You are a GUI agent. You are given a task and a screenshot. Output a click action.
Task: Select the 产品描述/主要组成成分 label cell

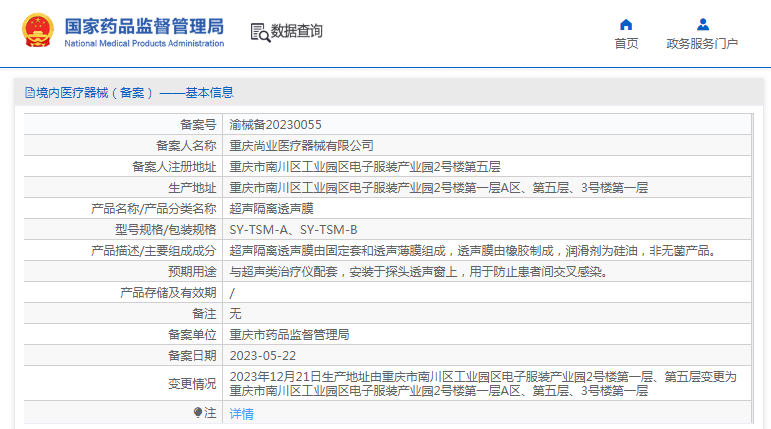point(123,250)
